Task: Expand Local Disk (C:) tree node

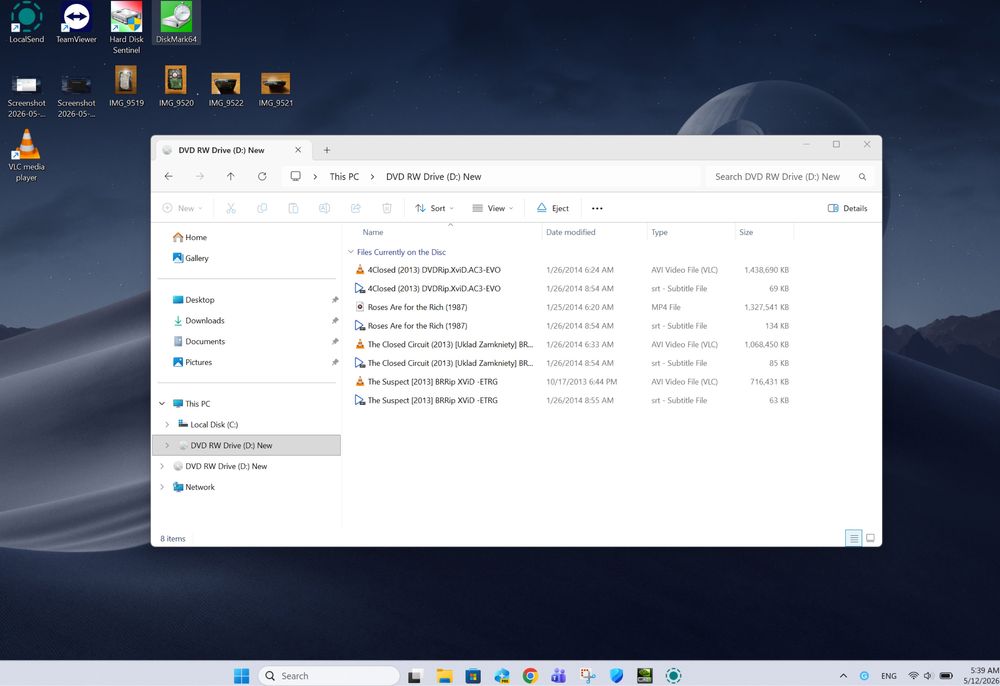Action: click(167, 425)
